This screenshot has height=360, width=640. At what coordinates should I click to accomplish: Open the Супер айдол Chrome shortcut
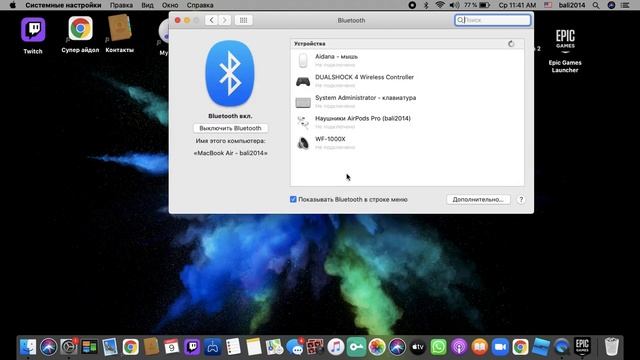80,28
